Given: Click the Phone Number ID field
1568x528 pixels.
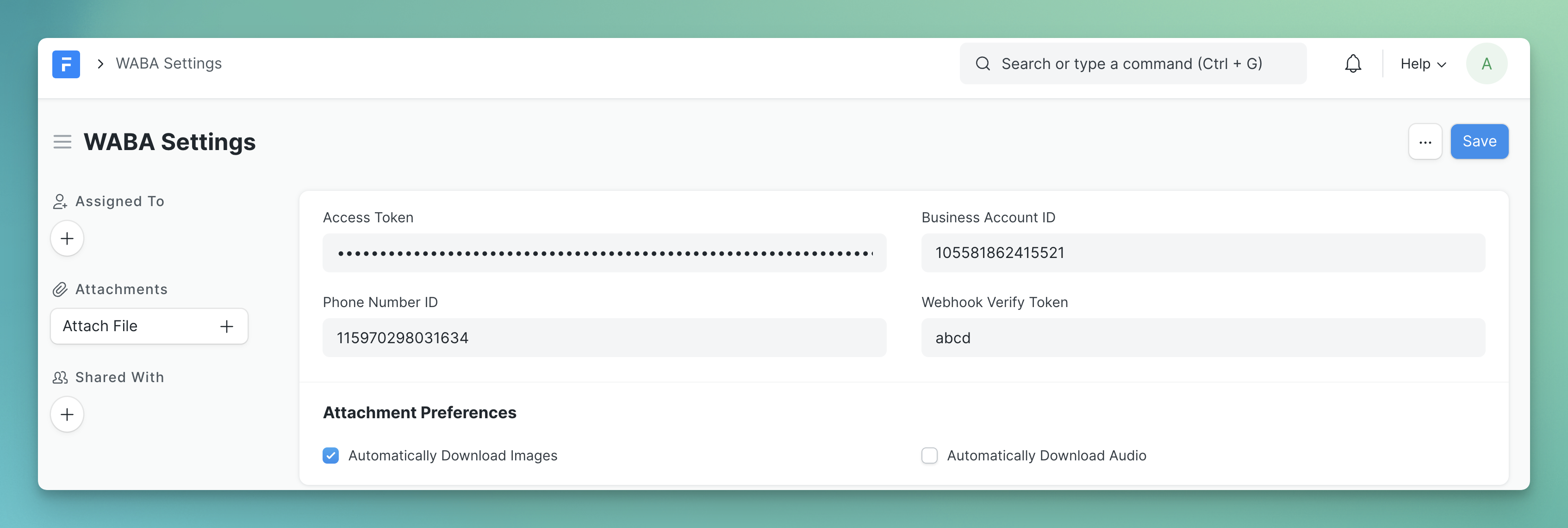Looking at the screenshot, I should (x=604, y=338).
